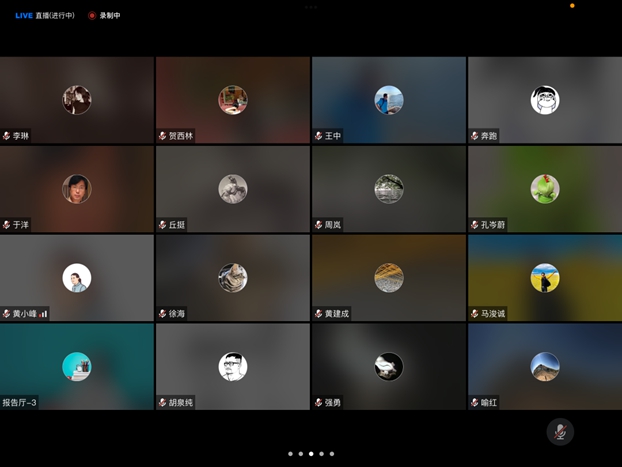This screenshot has width=622, height=467.
Task: Open 报告厅-3's teal avatar
Action: tap(77, 367)
